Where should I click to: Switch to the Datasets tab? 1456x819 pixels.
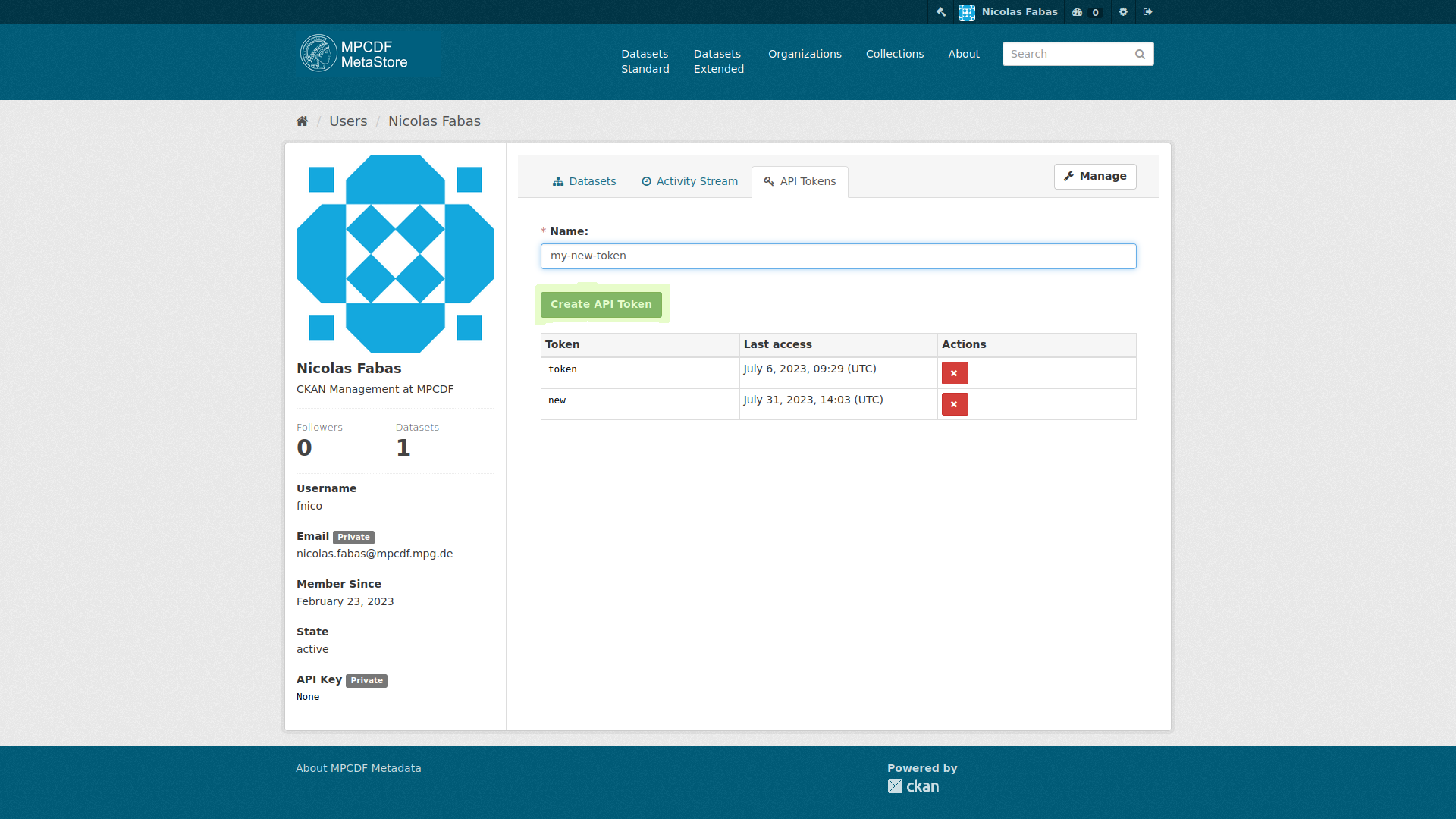[584, 181]
